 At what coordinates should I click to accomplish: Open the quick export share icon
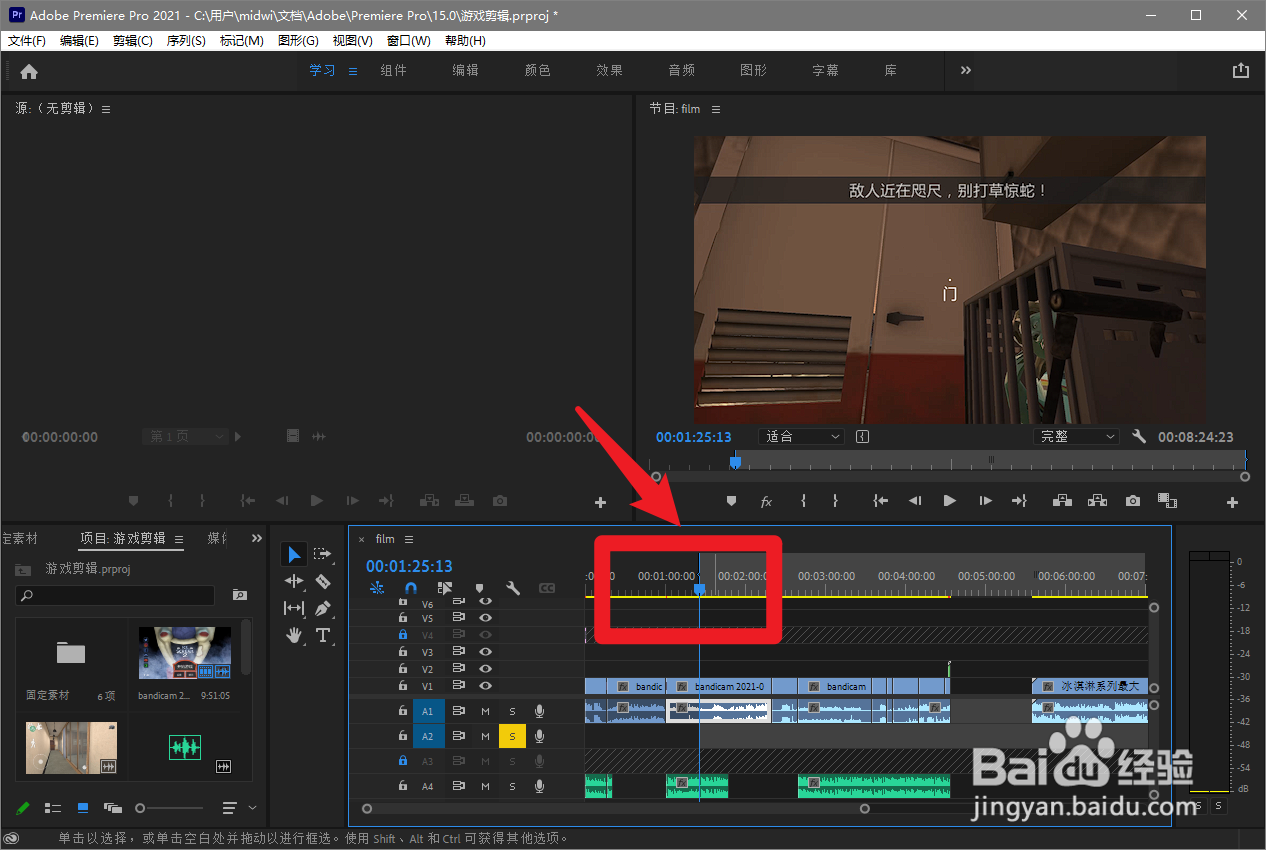click(1241, 70)
